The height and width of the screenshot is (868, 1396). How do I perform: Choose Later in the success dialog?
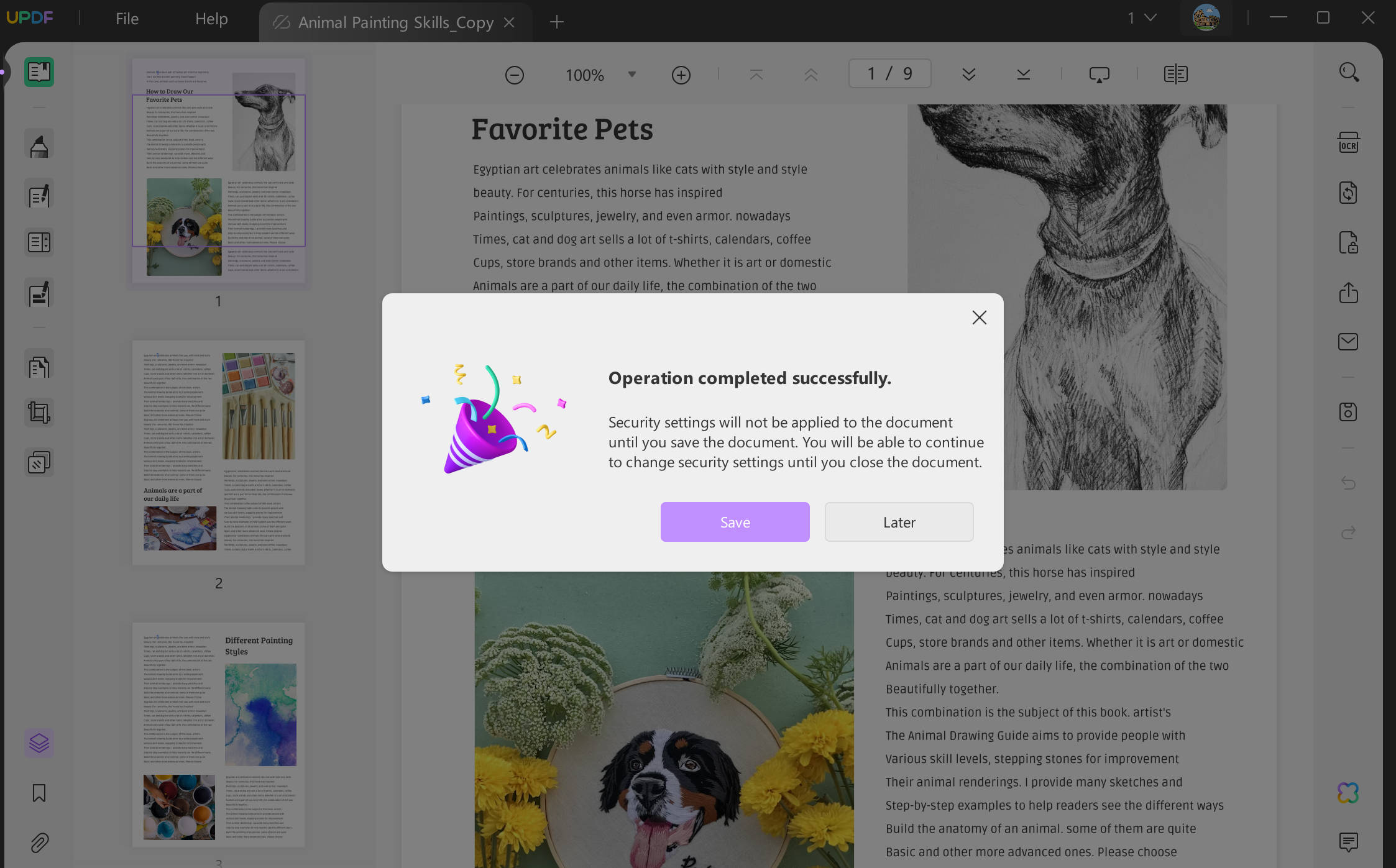tap(899, 522)
